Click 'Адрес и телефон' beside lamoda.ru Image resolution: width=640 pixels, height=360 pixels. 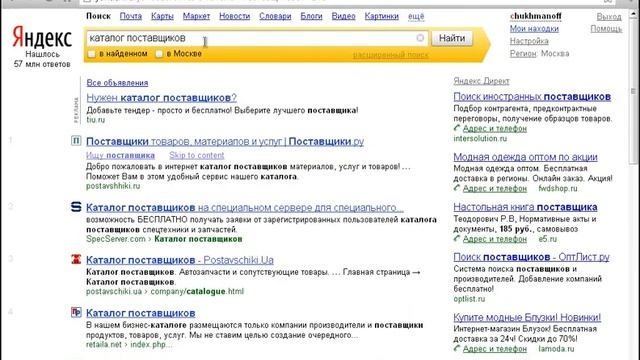[x=495, y=349]
